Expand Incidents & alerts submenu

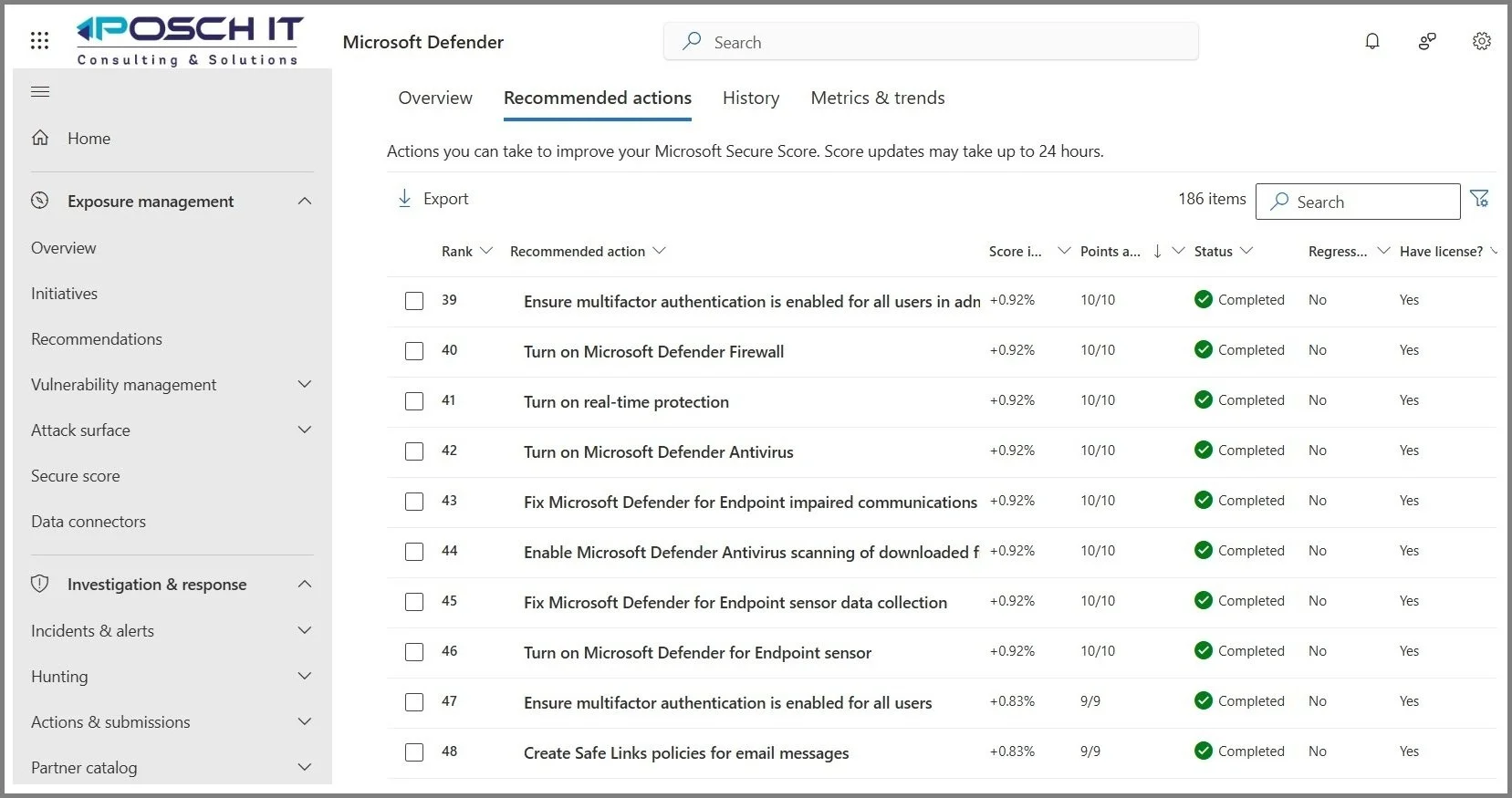tap(305, 630)
